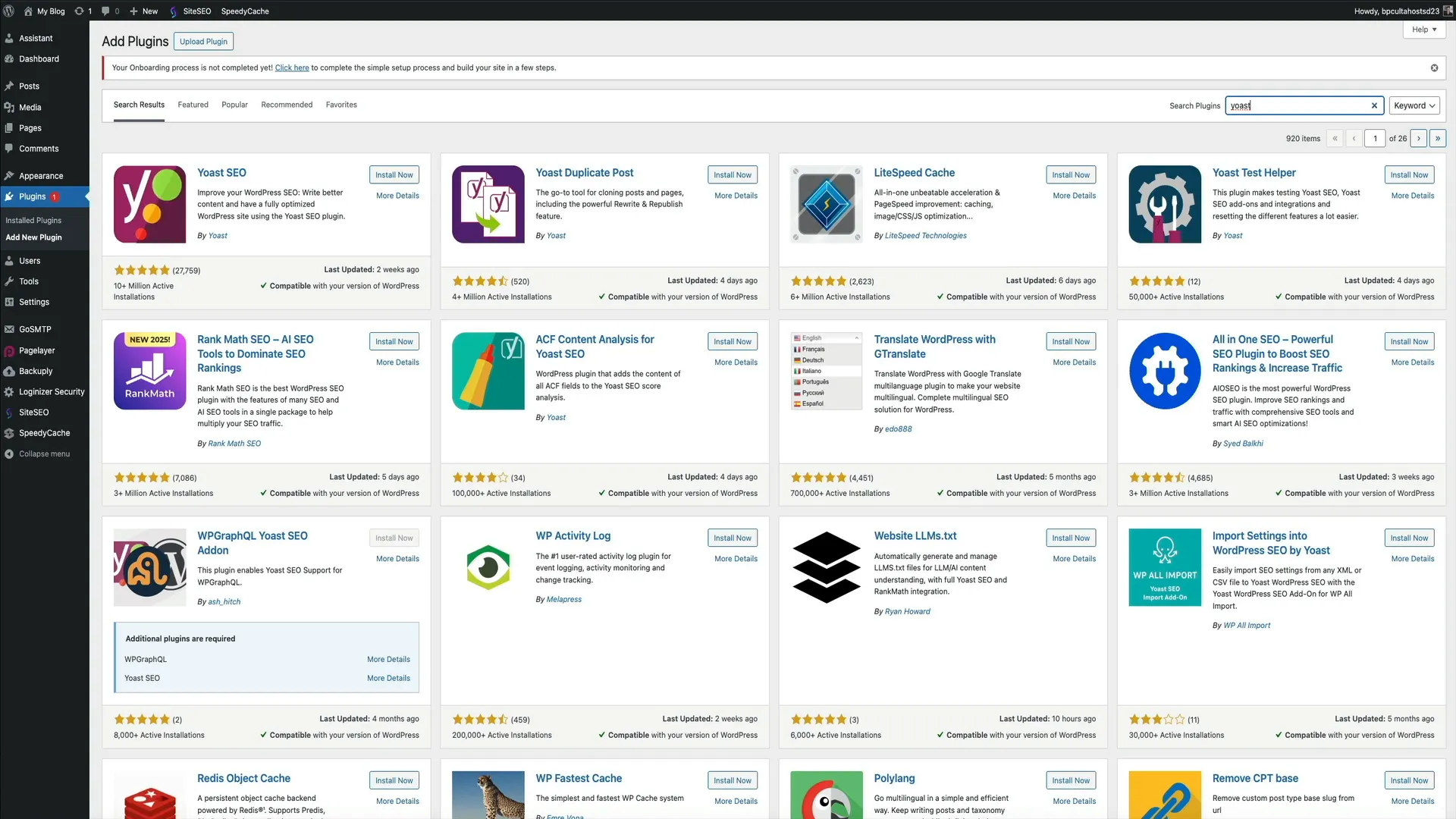Screen dimensions: 1456x819
Task: Switch to the Recommended tab
Action: point(287,105)
